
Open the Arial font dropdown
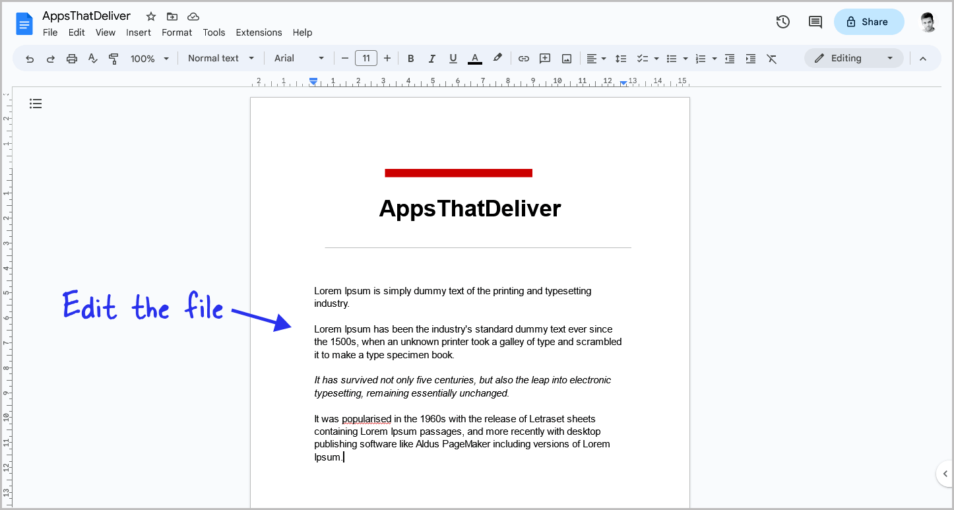299,58
